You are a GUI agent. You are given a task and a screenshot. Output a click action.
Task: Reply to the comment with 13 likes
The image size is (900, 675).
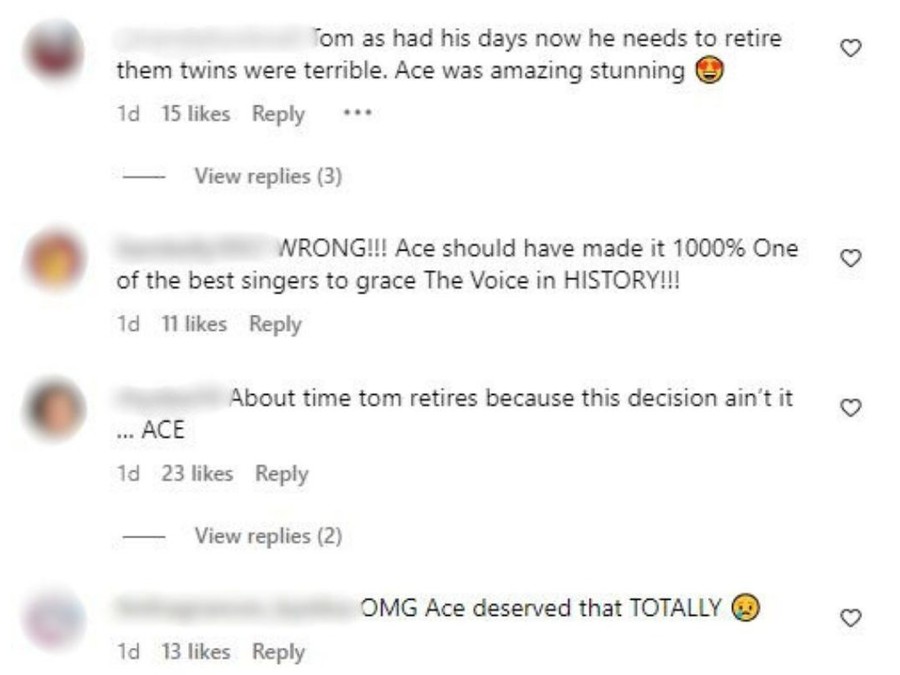278,652
